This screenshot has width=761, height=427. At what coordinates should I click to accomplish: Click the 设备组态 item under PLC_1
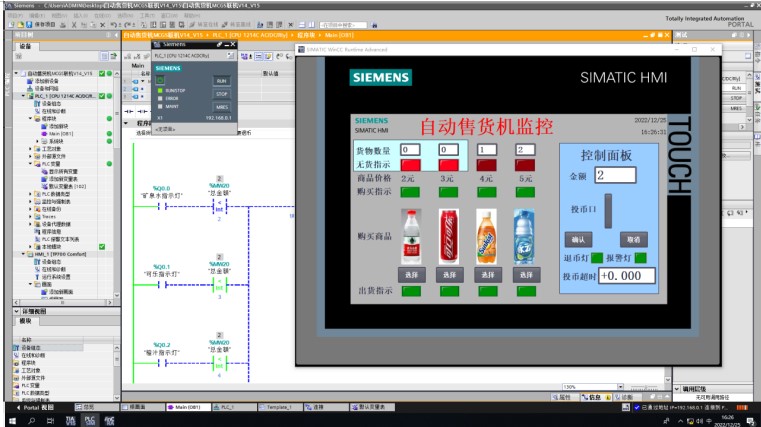tap(48, 103)
